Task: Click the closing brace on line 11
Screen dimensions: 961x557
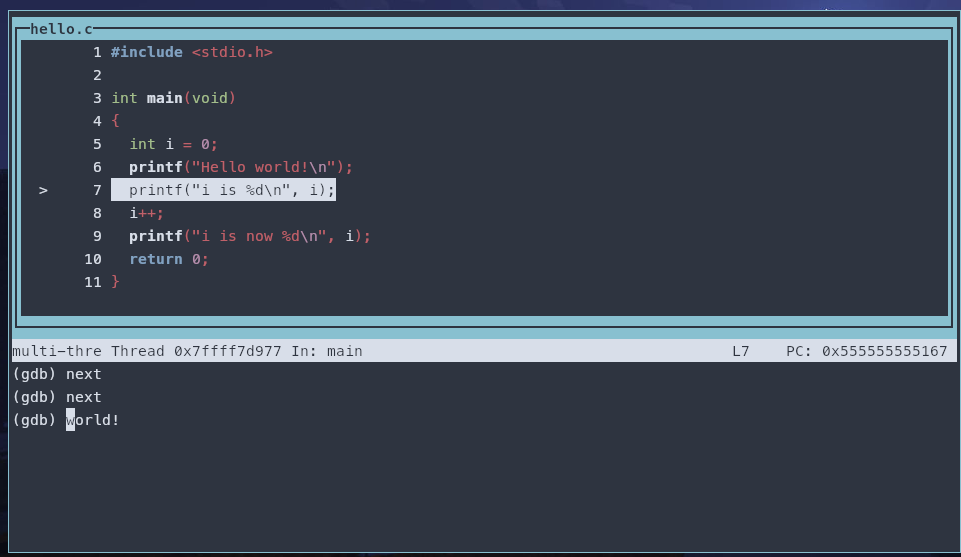Action: click(115, 282)
